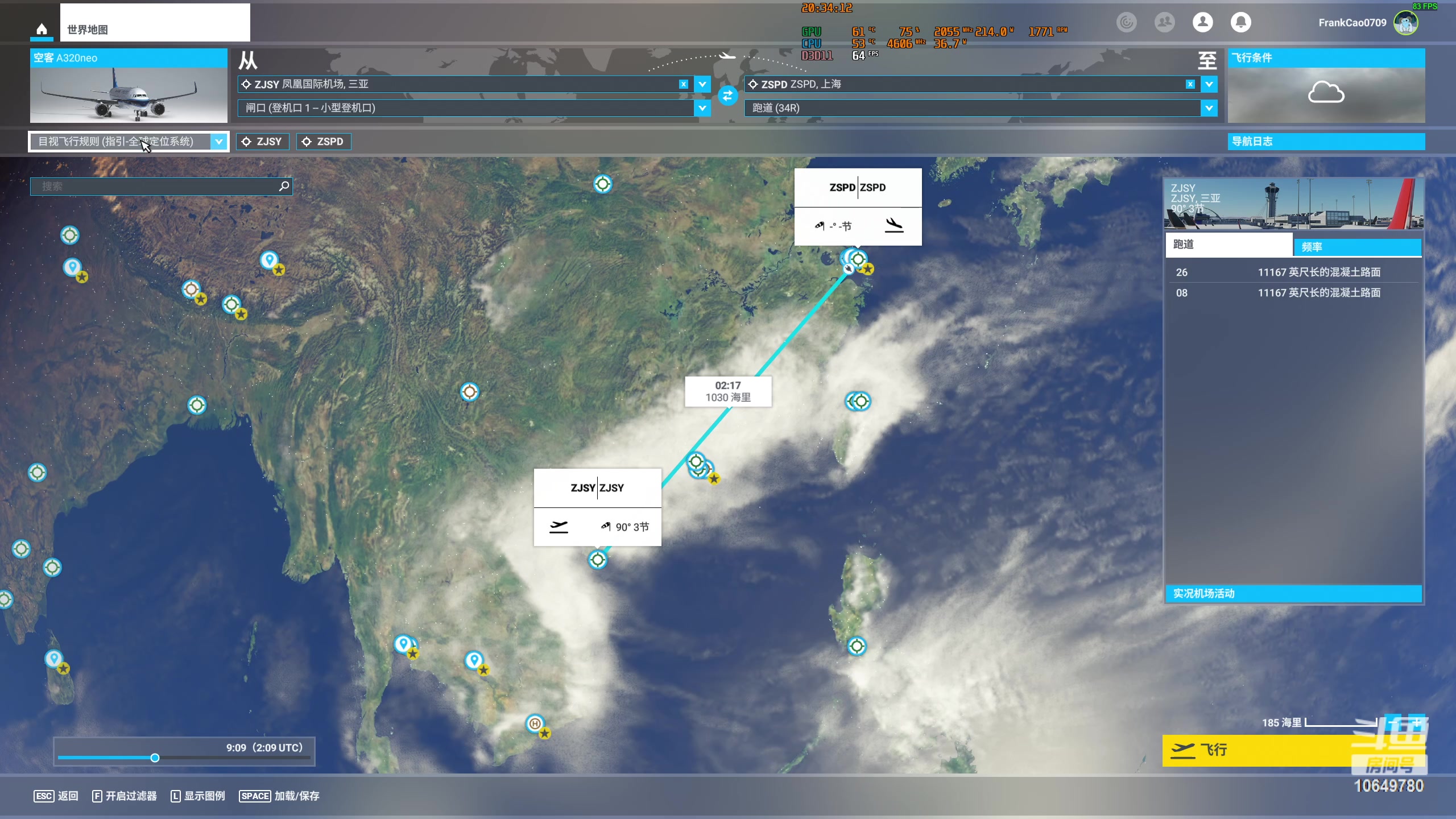This screenshot has width=1456, height=819.
Task: Open the gate (闸口) selection dropdown
Action: click(x=702, y=108)
